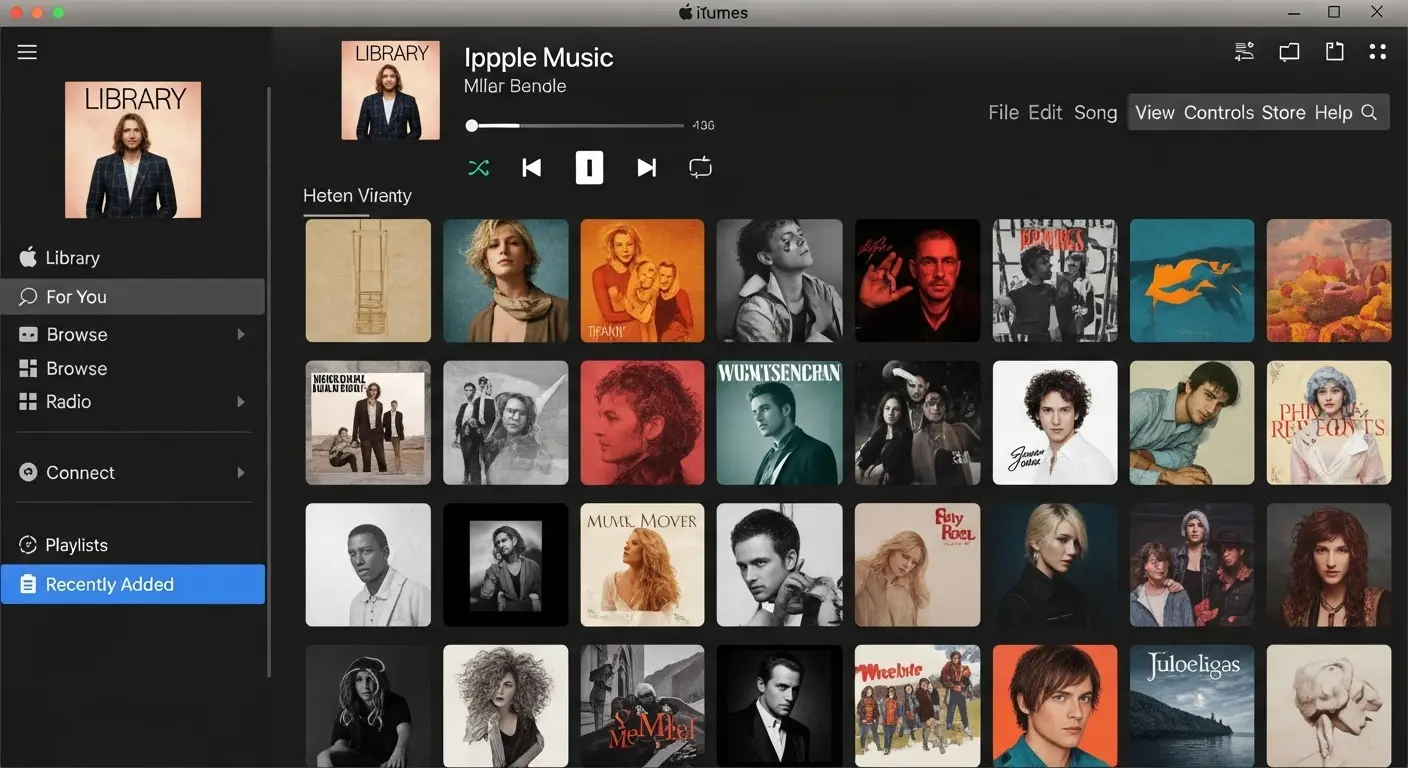
Task: Click the Mllar Benole artist name
Action: [x=515, y=86]
